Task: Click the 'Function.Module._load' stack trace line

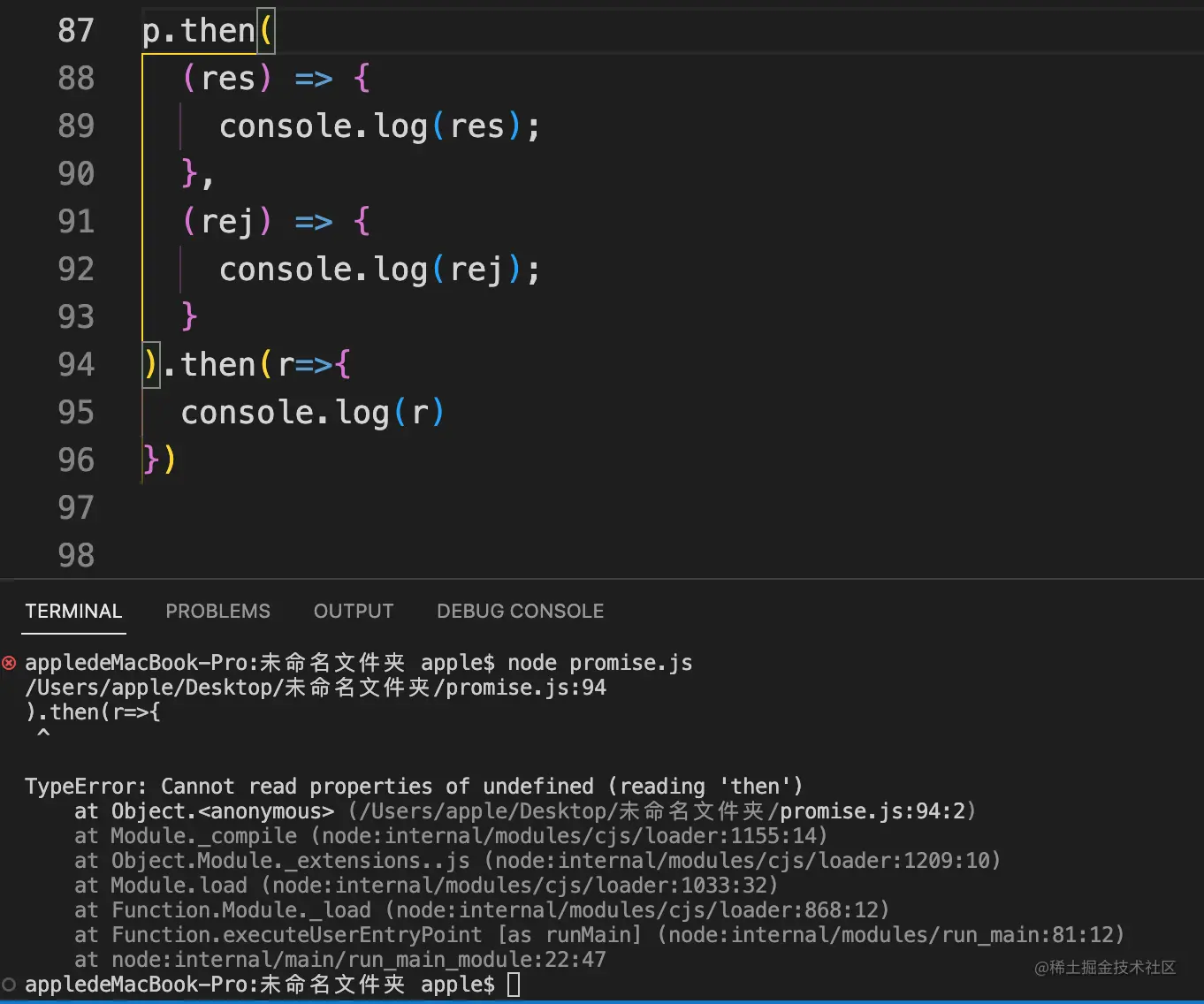Action: pyautogui.click(x=482, y=910)
